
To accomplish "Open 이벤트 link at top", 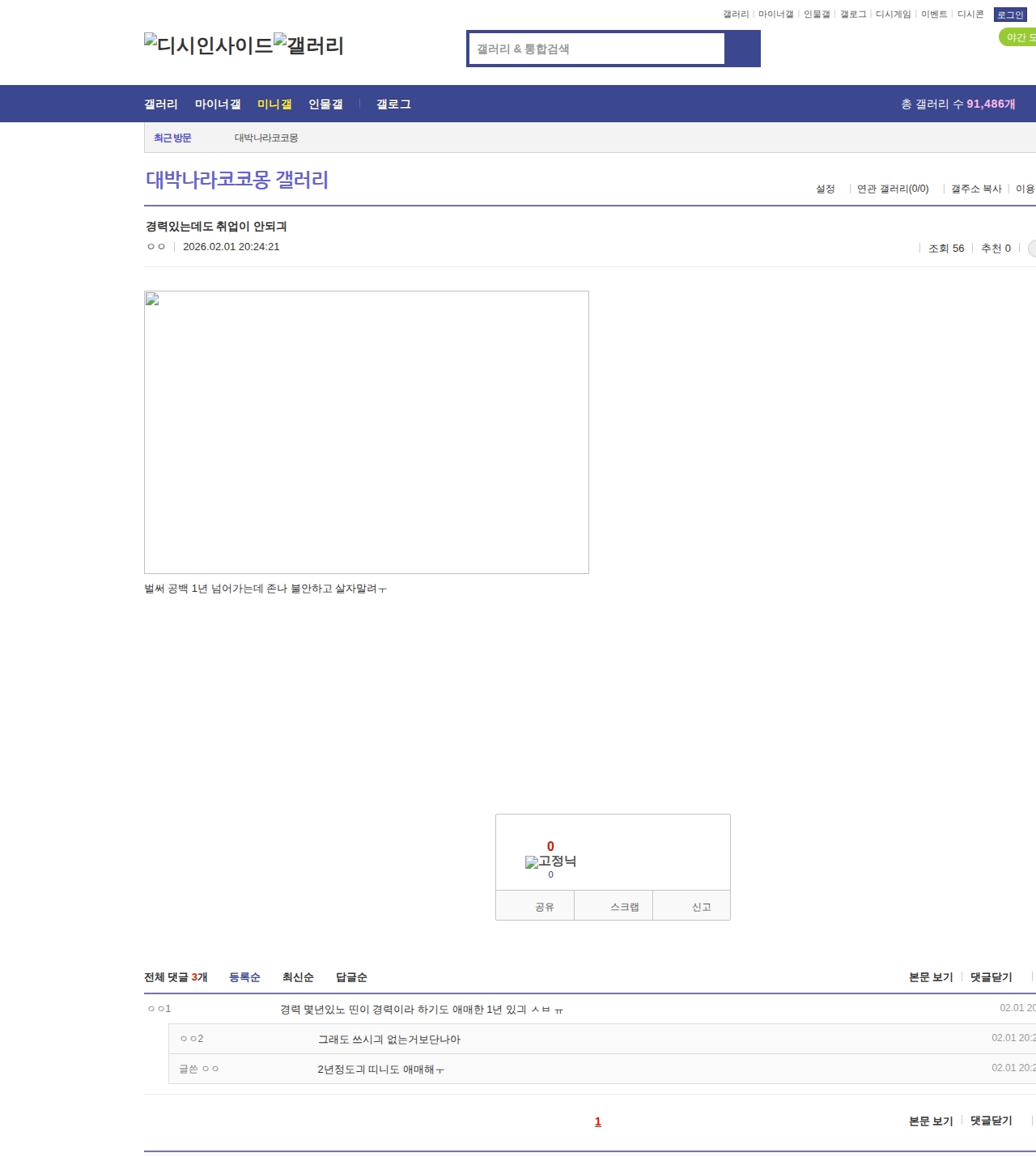I will point(934,15).
